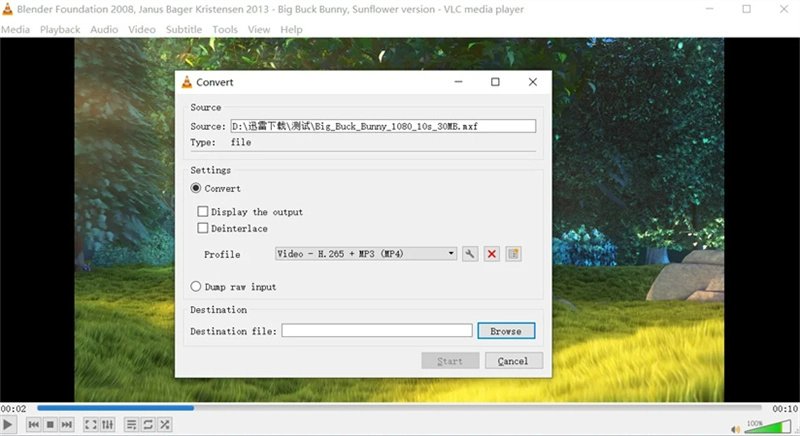Toggle the playlist view icon
800x436 pixels.
pyautogui.click(x=131, y=424)
